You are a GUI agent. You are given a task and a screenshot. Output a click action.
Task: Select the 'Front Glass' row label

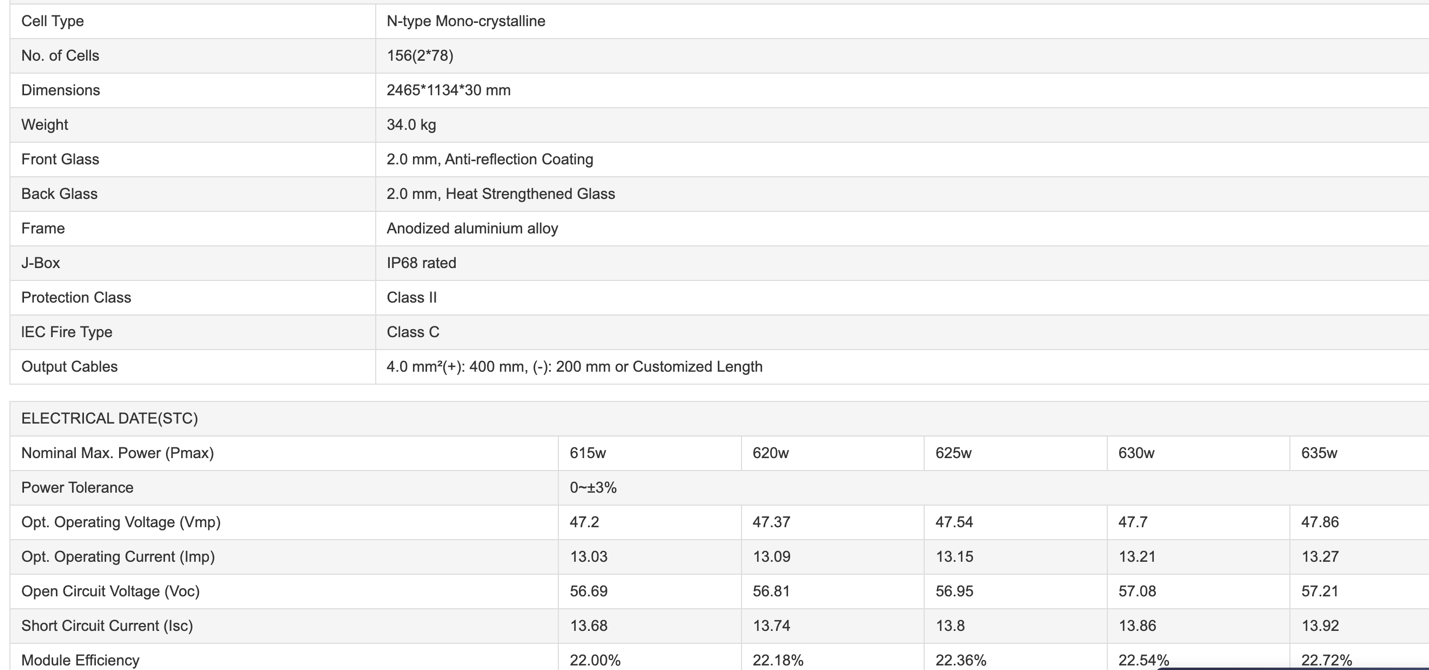point(60,159)
